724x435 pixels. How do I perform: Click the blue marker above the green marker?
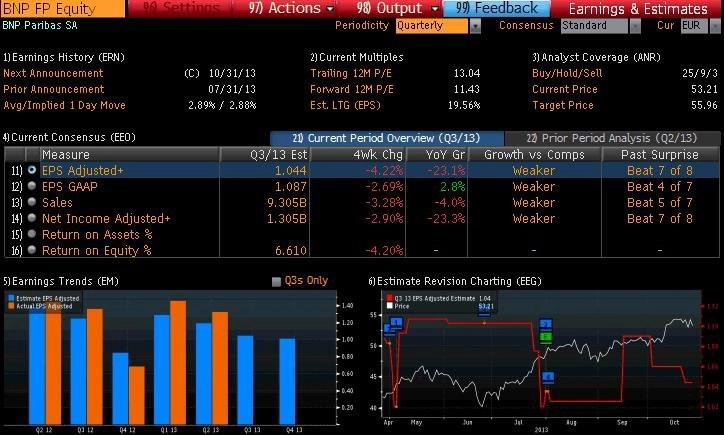coord(546,324)
